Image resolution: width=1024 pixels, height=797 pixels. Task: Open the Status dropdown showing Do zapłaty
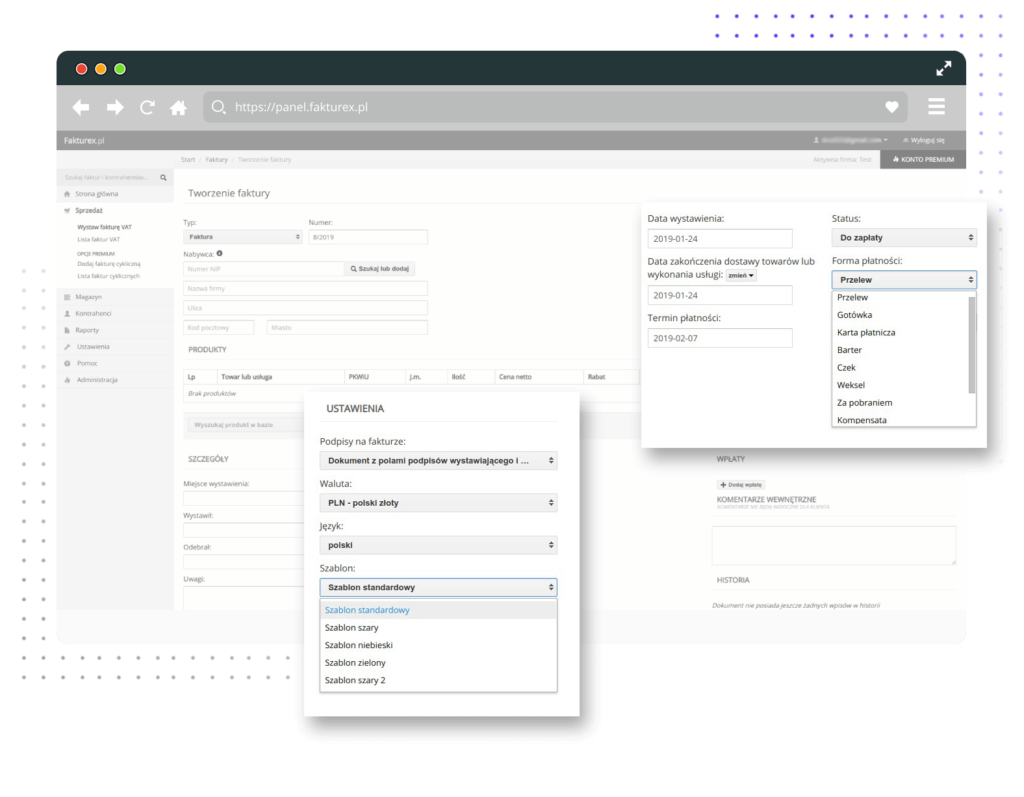point(903,238)
